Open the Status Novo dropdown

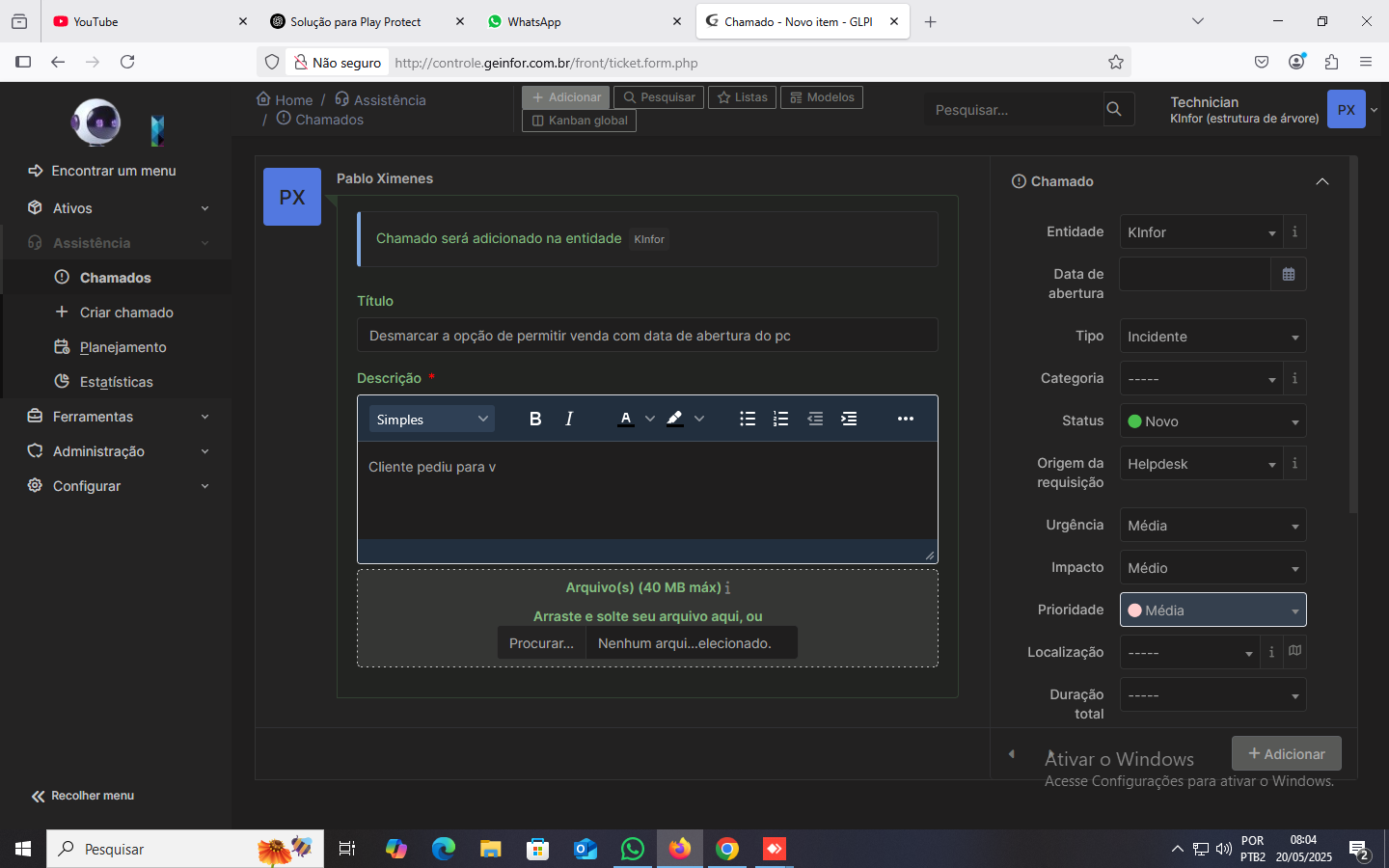point(1212,421)
